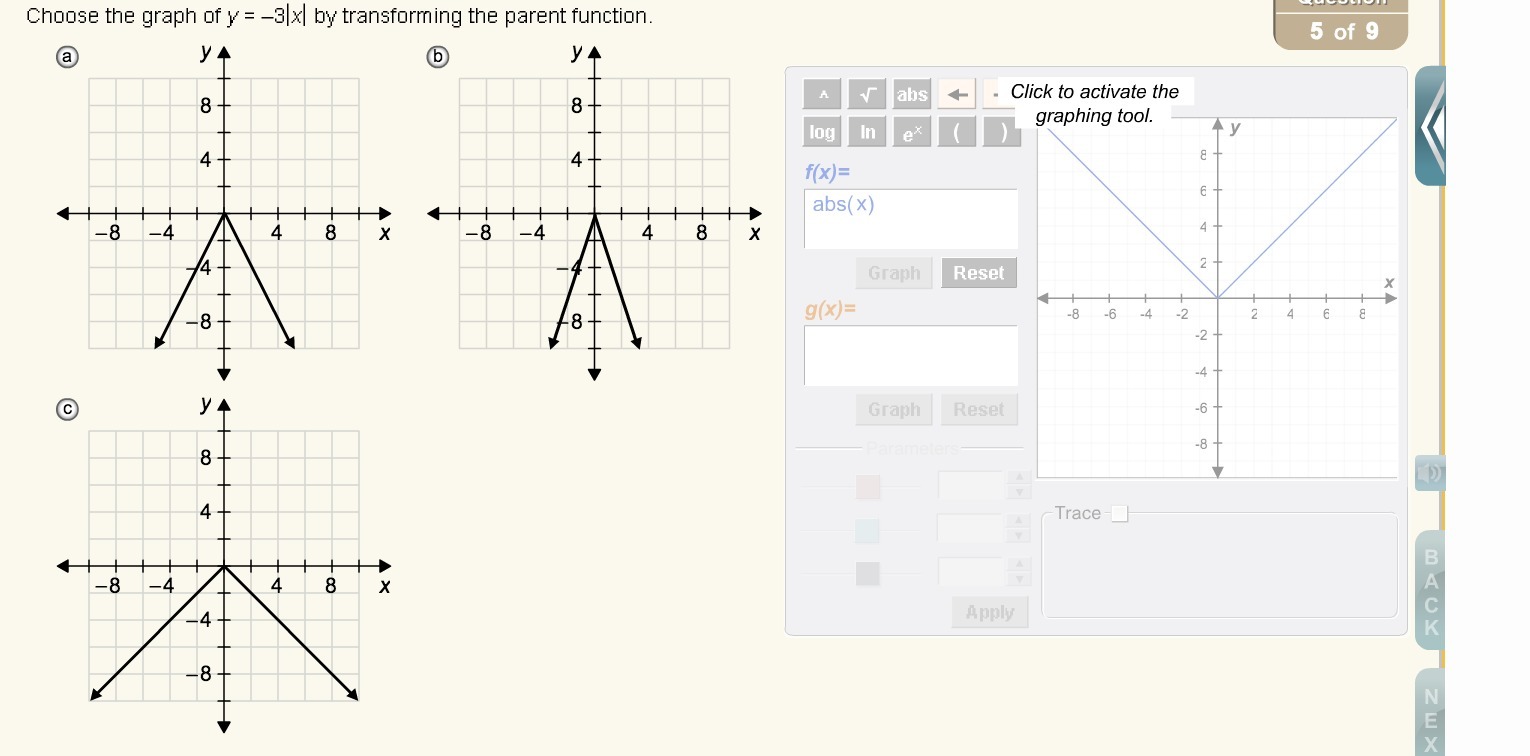Image resolution: width=1530 pixels, height=756 pixels.
Task: Select answer choice a radio button
Action: 66,57
